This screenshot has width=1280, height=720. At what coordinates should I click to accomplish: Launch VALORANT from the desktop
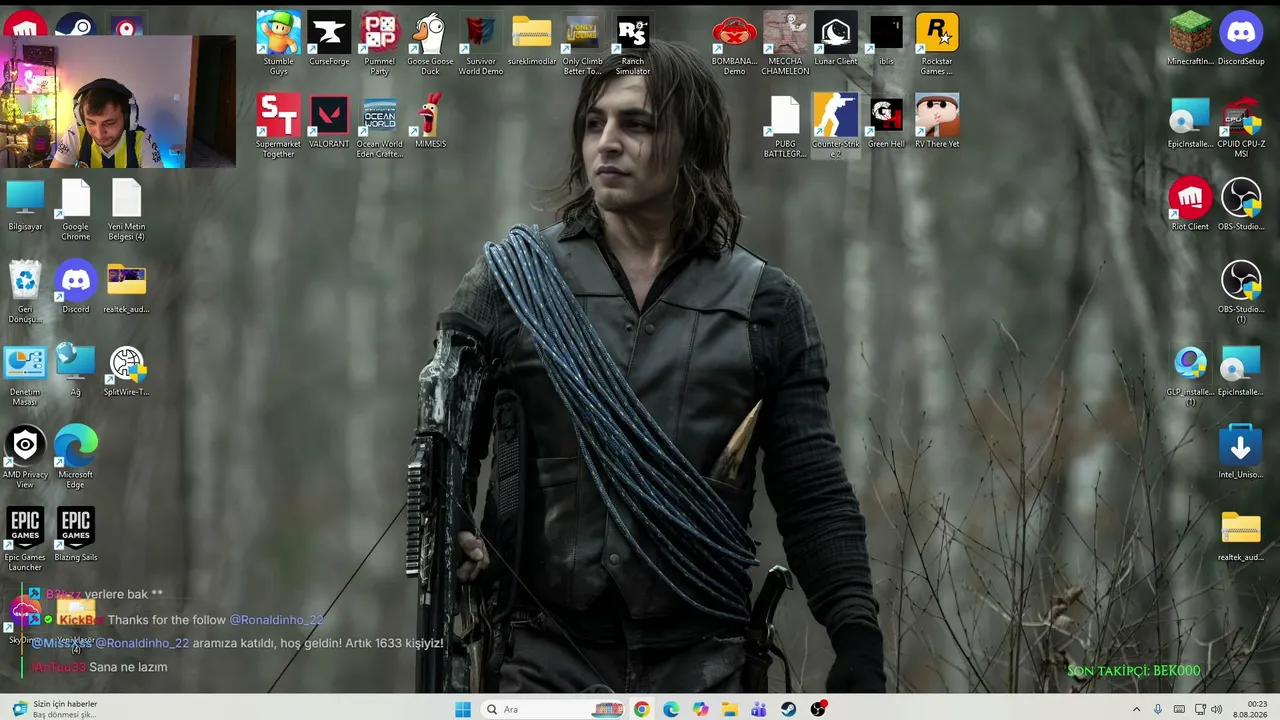coord(329,122)
